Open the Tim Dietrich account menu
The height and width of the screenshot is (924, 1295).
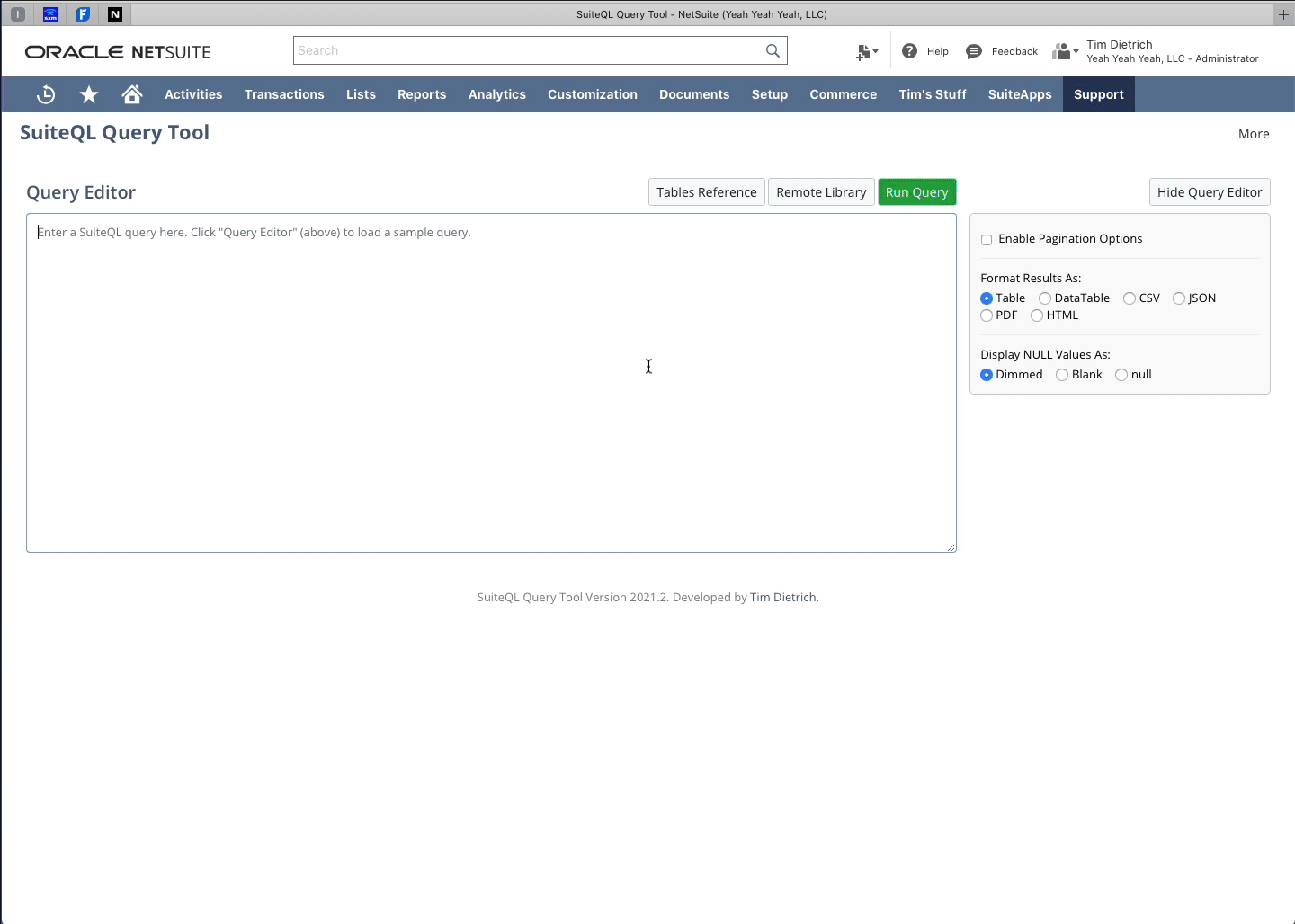click(1172, 51)
